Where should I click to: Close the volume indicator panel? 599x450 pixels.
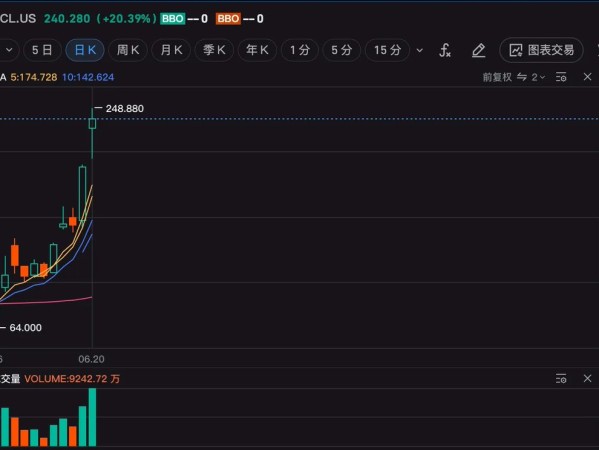588,378
